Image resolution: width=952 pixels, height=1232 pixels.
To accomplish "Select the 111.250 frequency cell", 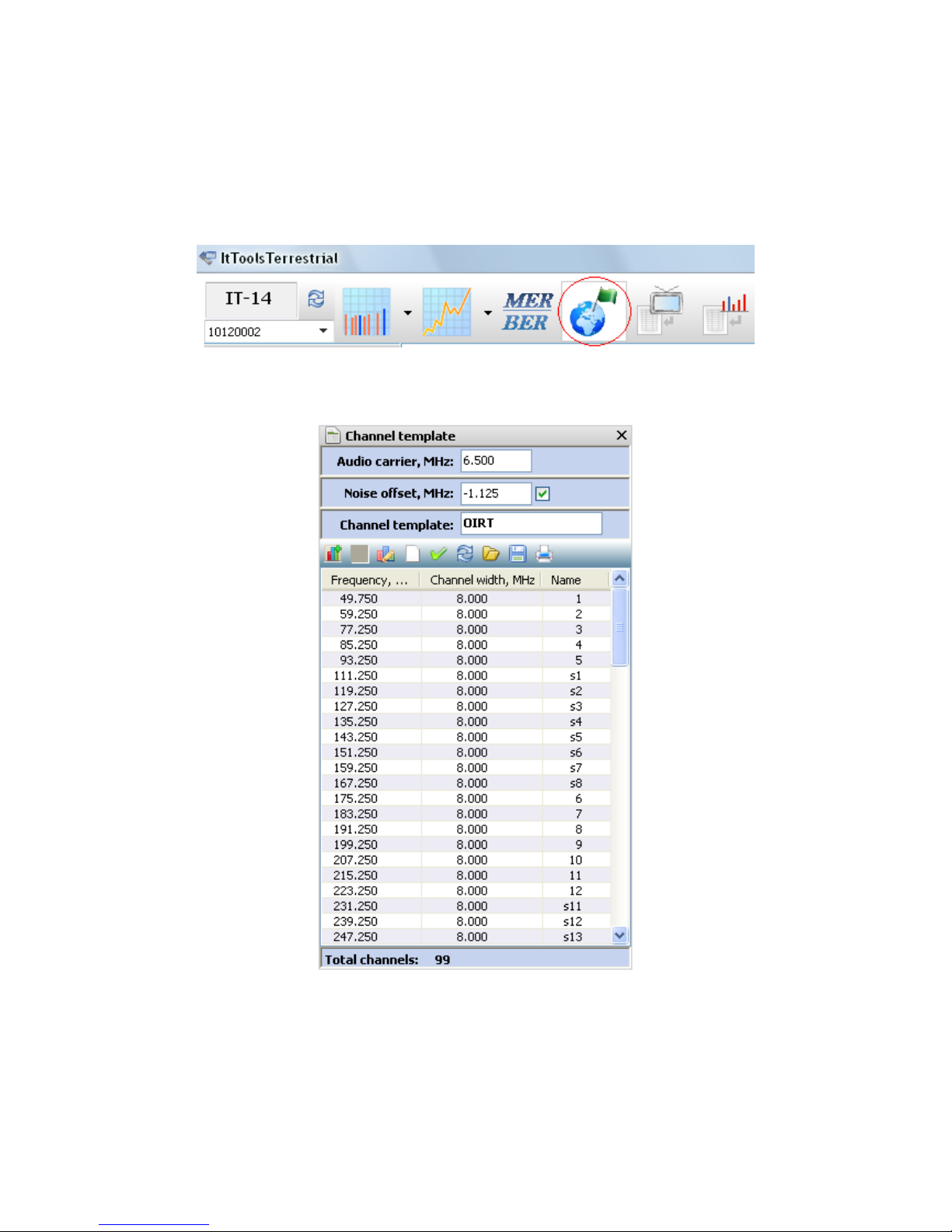I will point(371,675).
